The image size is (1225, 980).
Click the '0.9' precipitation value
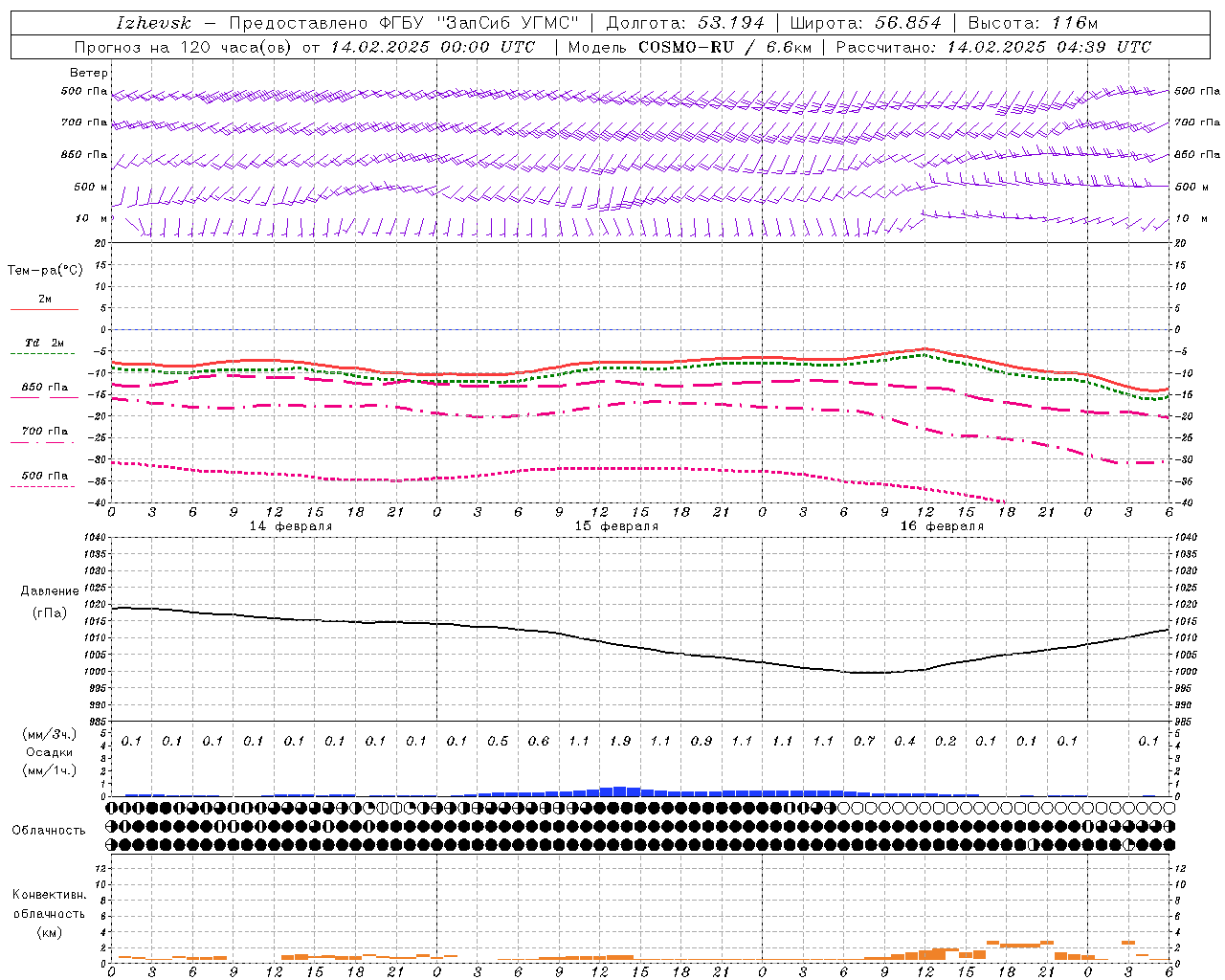pos(702,741)
